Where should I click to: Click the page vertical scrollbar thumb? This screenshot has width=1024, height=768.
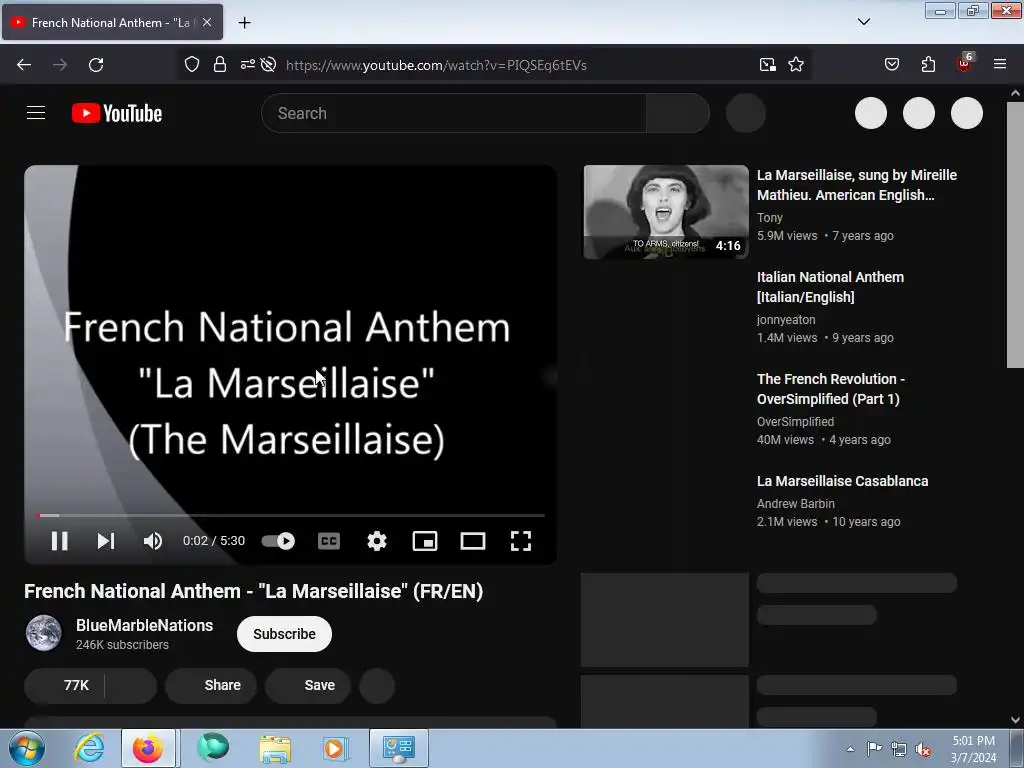point(1015,235)
